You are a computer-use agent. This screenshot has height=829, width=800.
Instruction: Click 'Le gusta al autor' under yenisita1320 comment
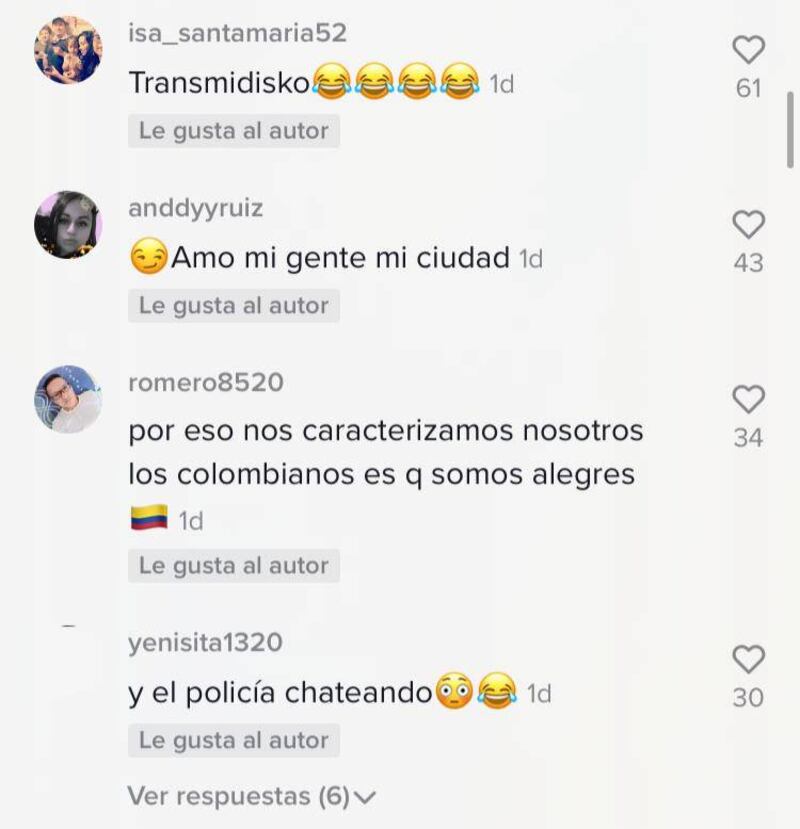[x=234, y=740]
